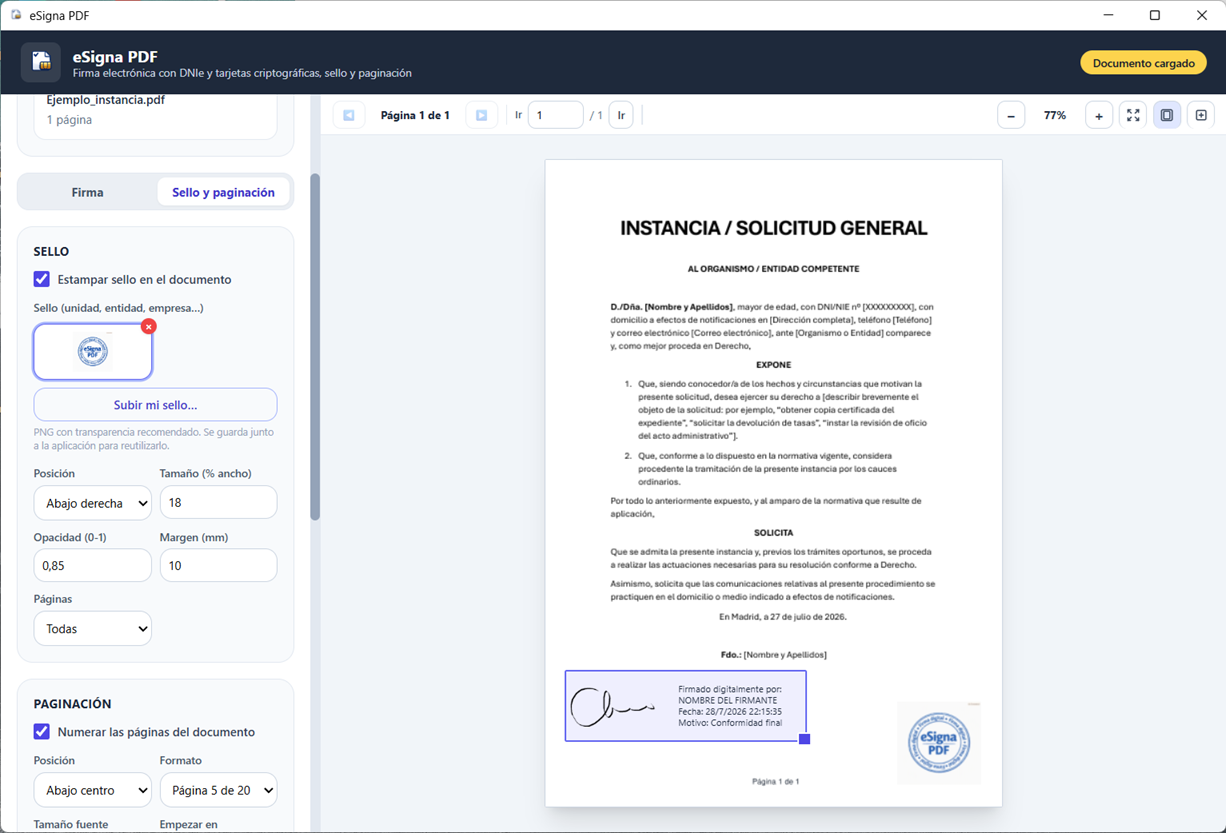Click the eSigna stamp on the document

pos(938,743)
